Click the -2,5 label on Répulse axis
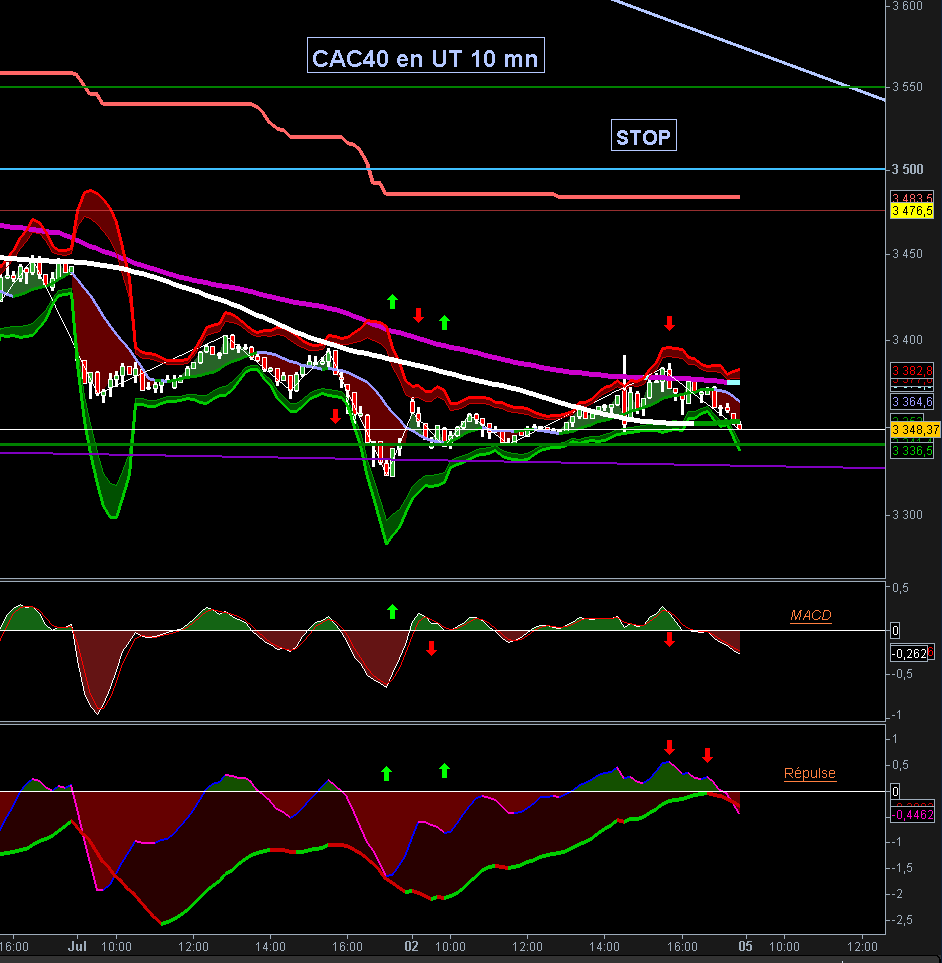The height and width of the screenshot is (963, 942). 901,920
